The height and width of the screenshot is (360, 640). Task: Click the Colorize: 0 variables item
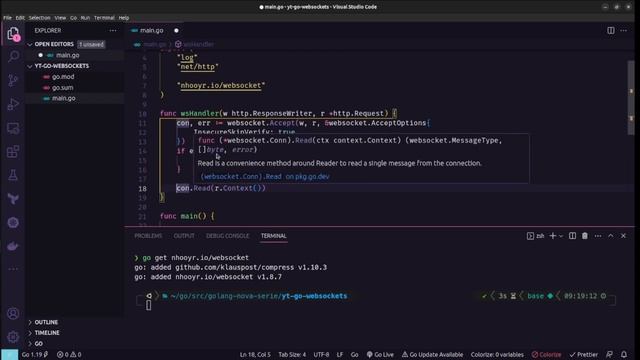[497, 355]
